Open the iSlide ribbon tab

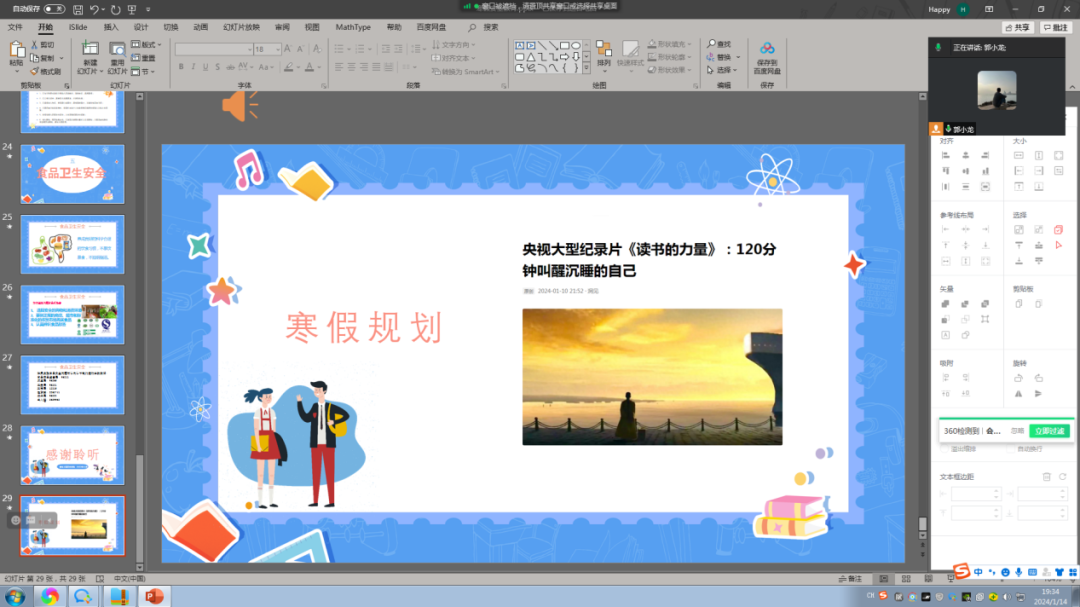(x=77, y=27)
